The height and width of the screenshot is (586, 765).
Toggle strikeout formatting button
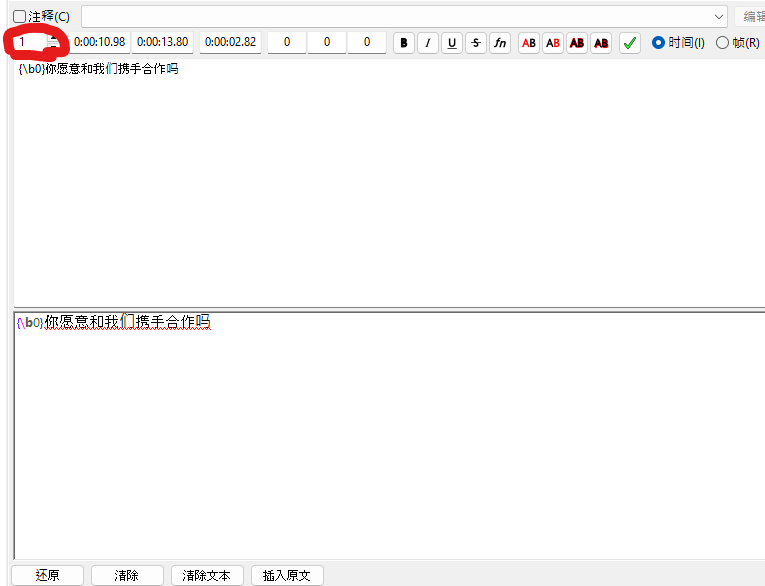(x=475, y=43)
